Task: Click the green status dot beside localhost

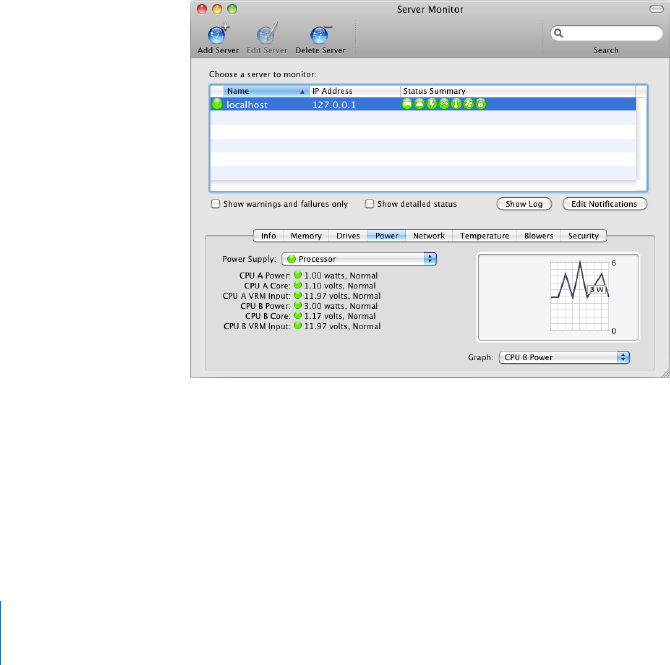Action: tap(217, 104)
